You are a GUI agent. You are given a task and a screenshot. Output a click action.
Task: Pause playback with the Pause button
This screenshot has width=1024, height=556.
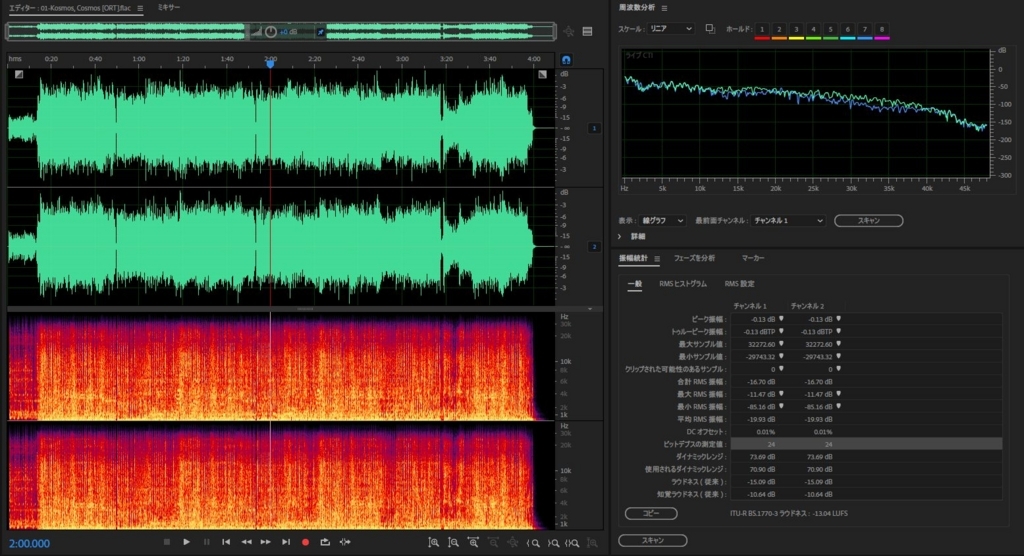click(206, 542)
